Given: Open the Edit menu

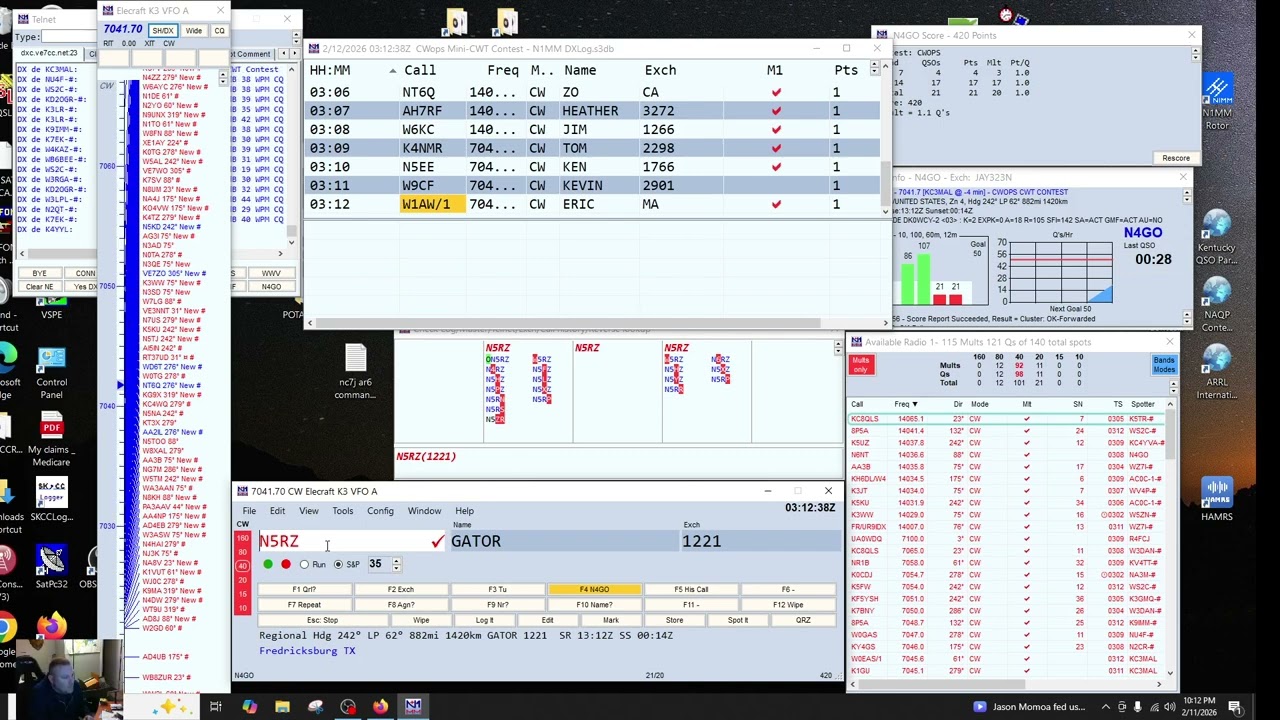Looking at the screenshot, I should pos(277,511).
